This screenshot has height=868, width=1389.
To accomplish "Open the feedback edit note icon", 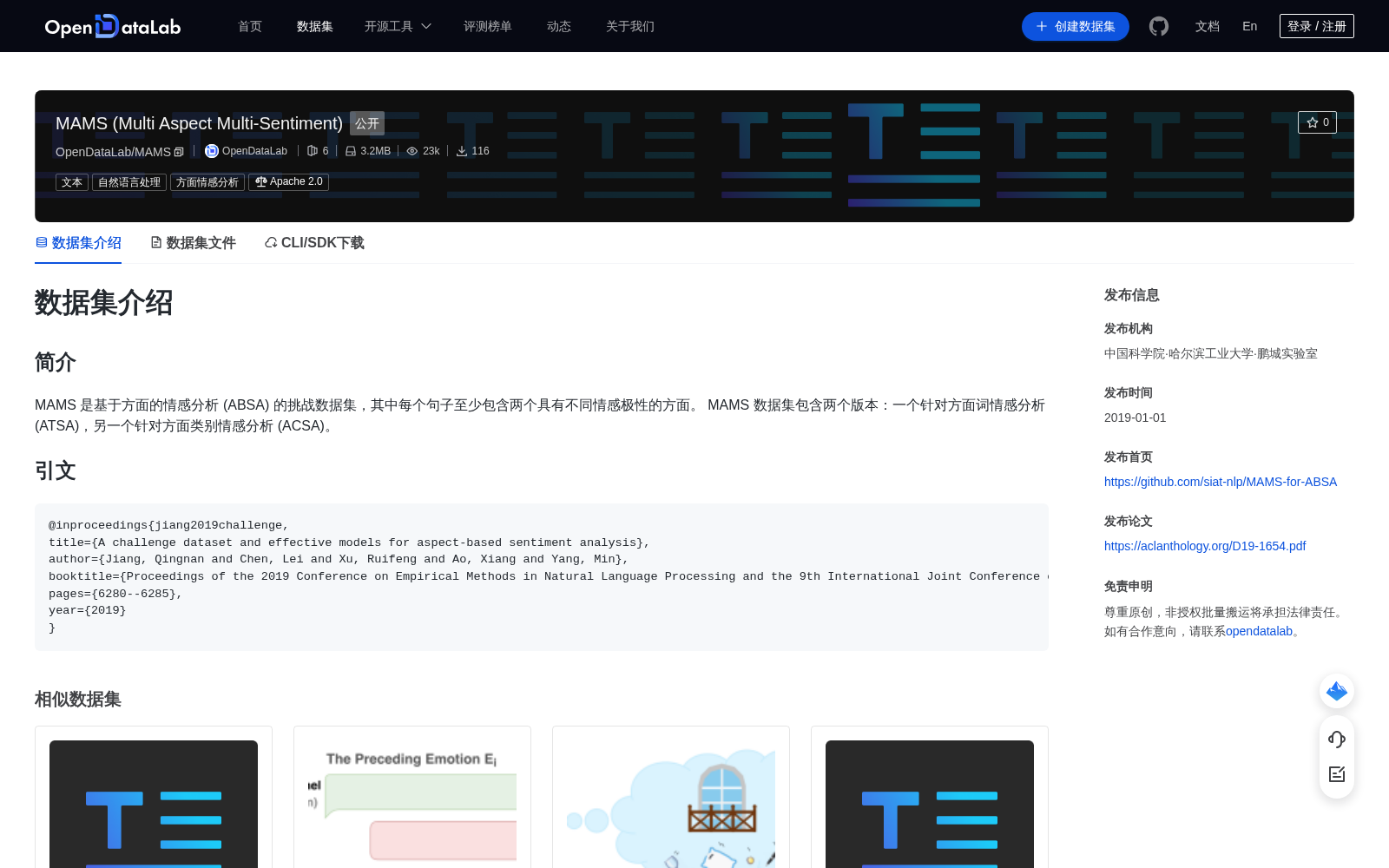I will [x=1337, y=774].
